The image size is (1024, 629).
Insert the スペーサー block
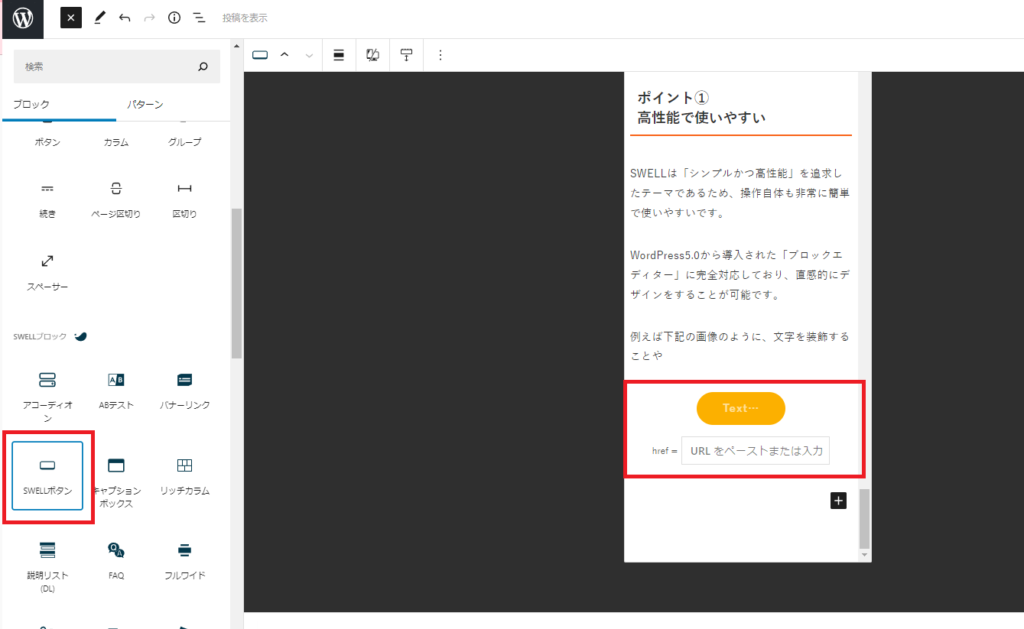tap(47, 272)
